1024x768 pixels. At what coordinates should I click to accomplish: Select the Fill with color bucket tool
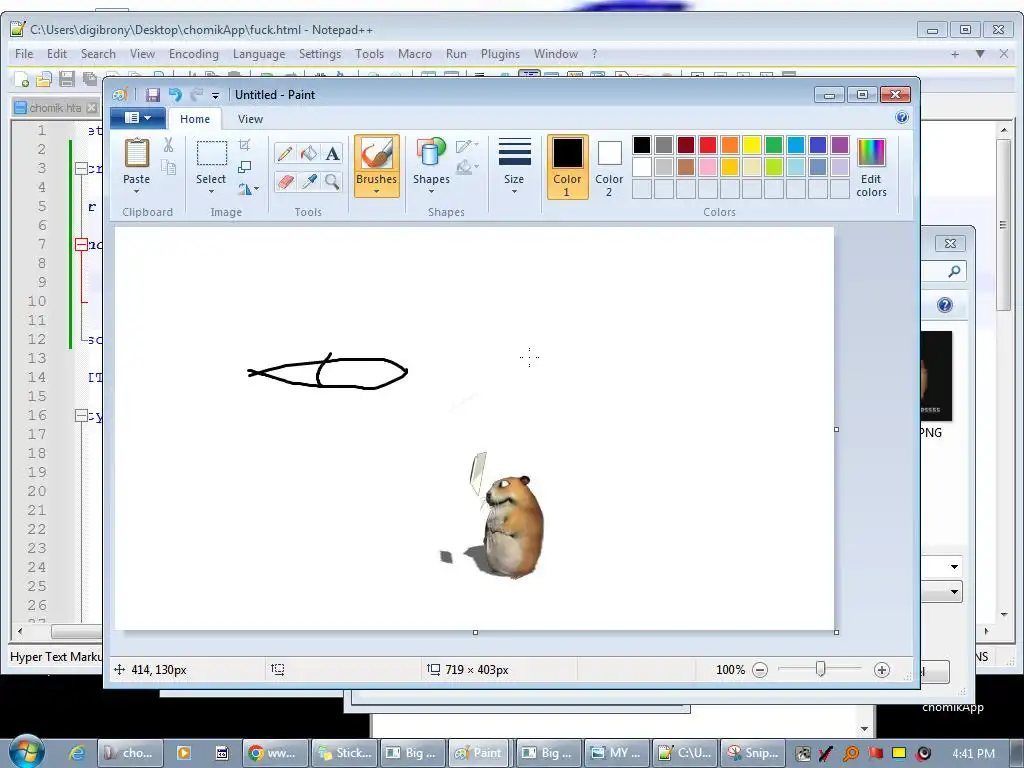click(308, 153)
